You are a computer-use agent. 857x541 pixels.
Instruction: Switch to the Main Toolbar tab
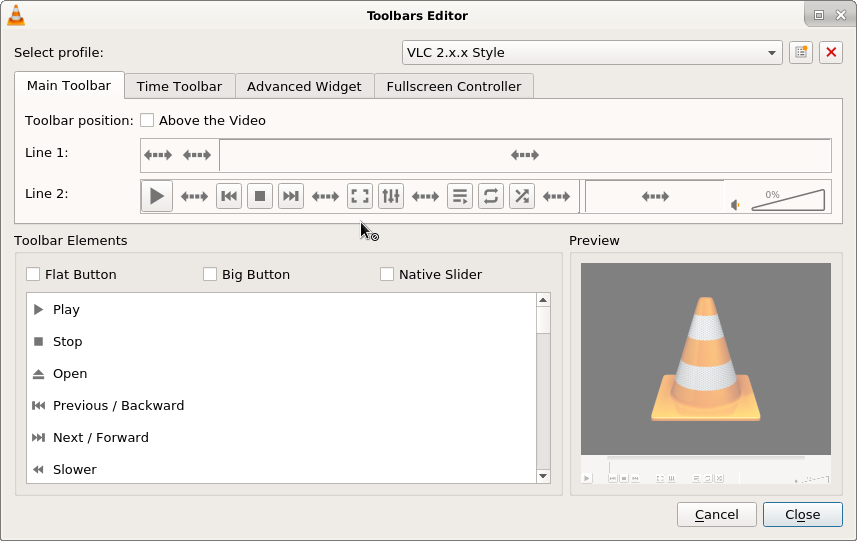[69, 85]
